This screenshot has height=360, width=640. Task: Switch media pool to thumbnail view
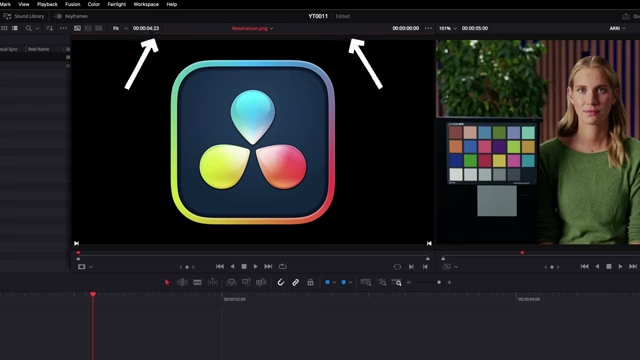tap(4, 28)
